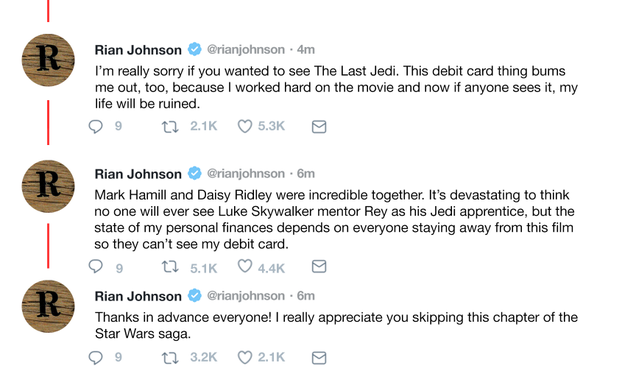The height and width of the screenshot is (388, 636).
Task: Open Rian Johnson avatar on the Mark Hamill tweet
Action: [48, 186]
